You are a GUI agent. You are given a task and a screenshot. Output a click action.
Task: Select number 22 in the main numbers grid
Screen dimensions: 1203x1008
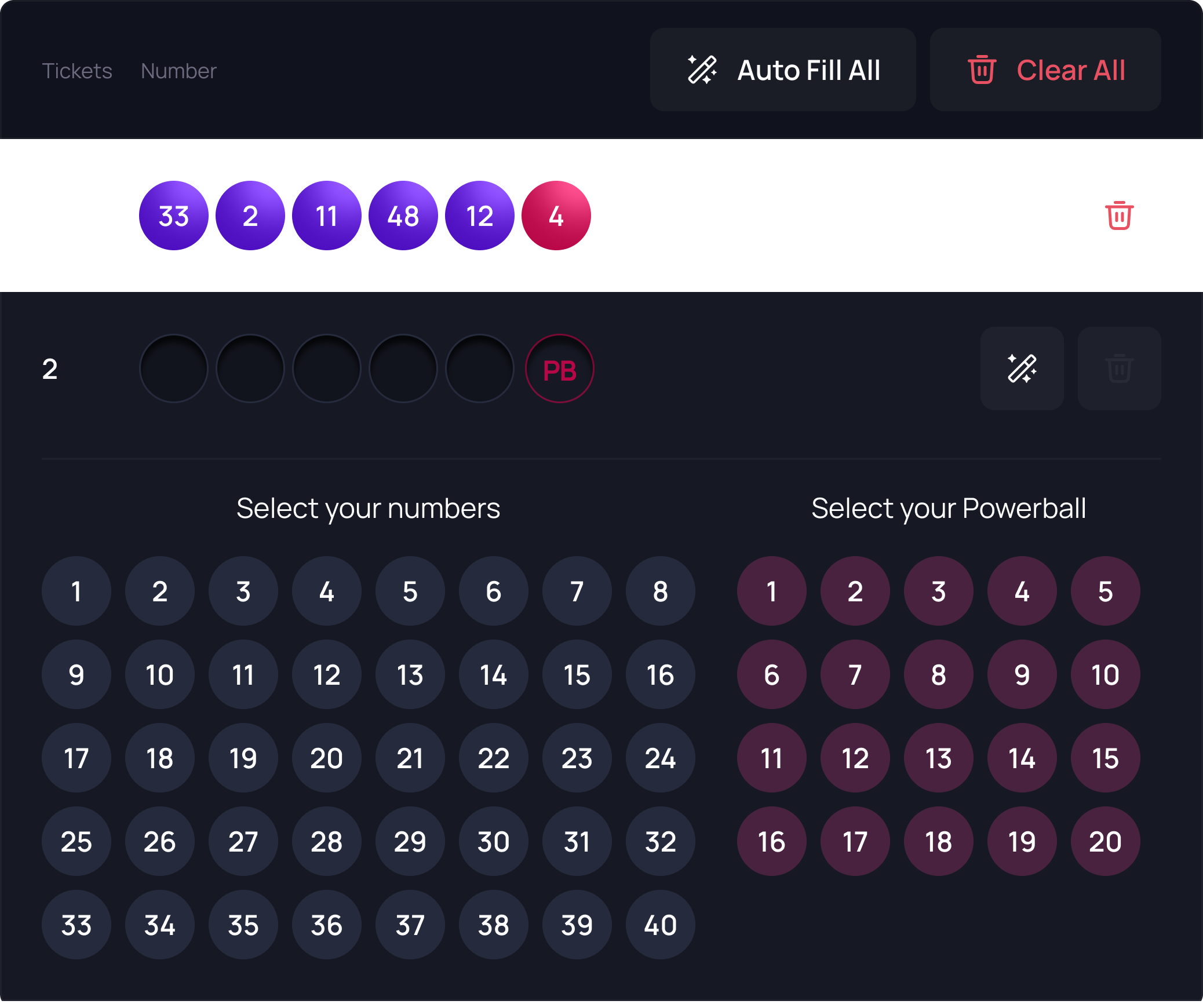493,758
